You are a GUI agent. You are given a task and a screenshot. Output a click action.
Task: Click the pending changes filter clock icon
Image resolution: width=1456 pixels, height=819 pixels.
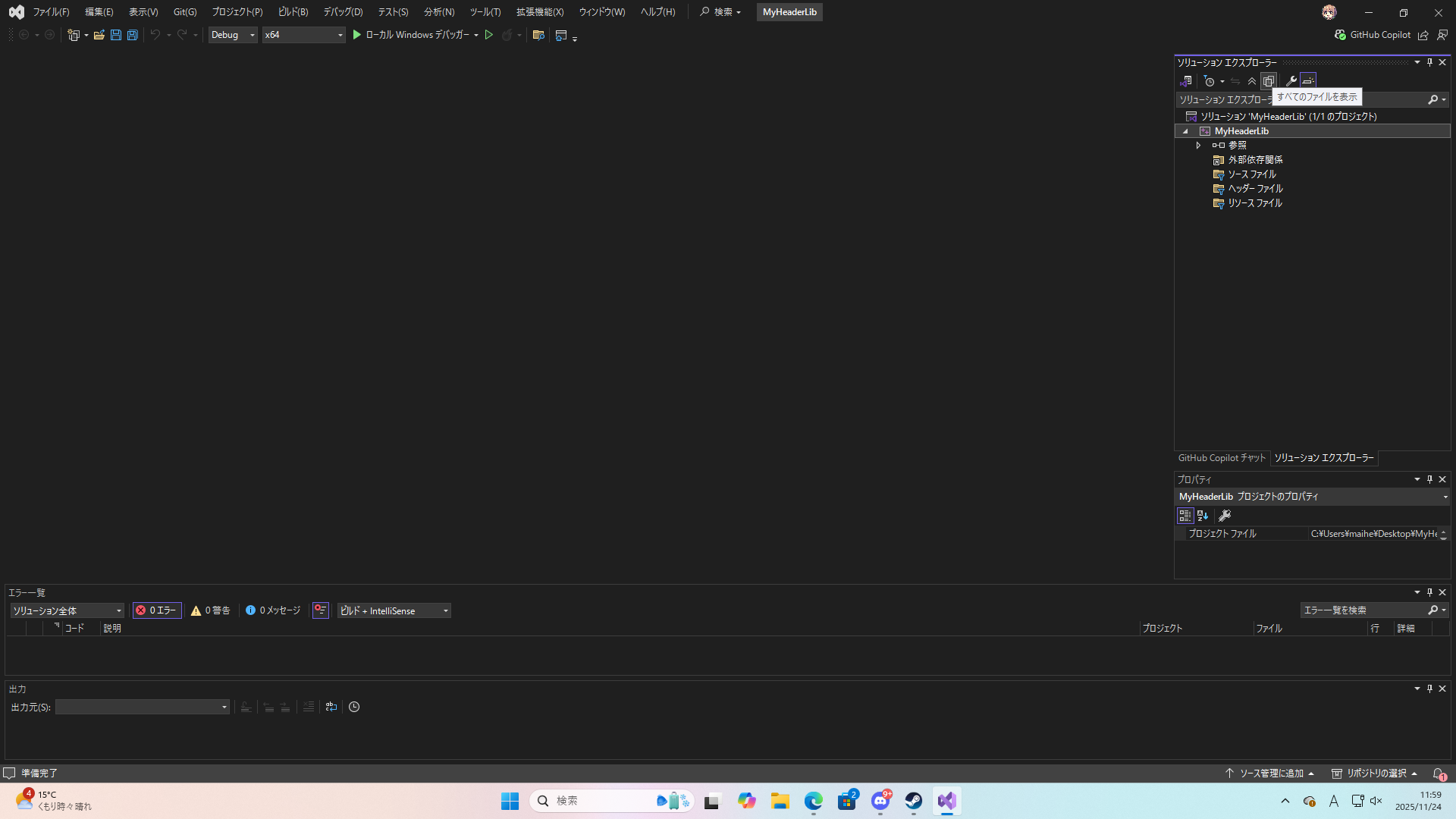[x=1210, y=81]
